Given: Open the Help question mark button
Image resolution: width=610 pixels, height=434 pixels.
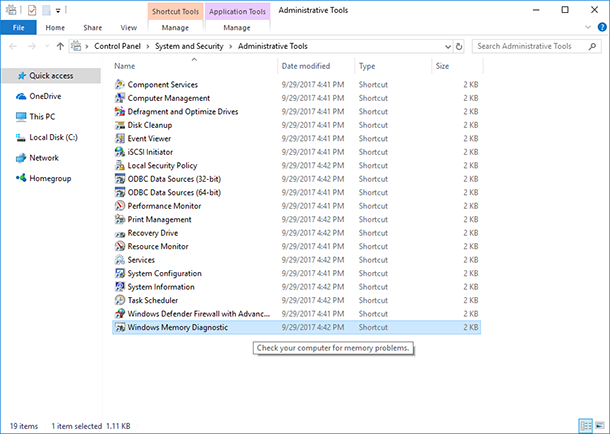Looking at the screenshot, I should 602,27.
